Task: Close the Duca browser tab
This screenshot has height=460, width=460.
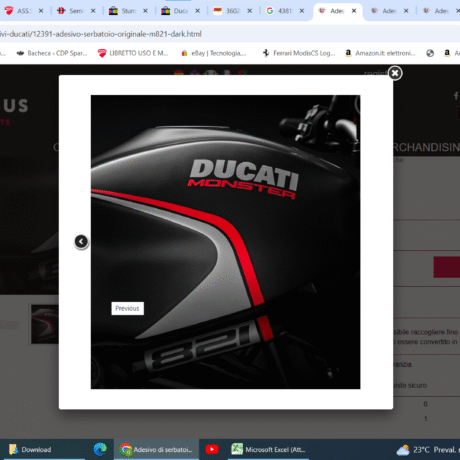Action: (x=197, y=11)
